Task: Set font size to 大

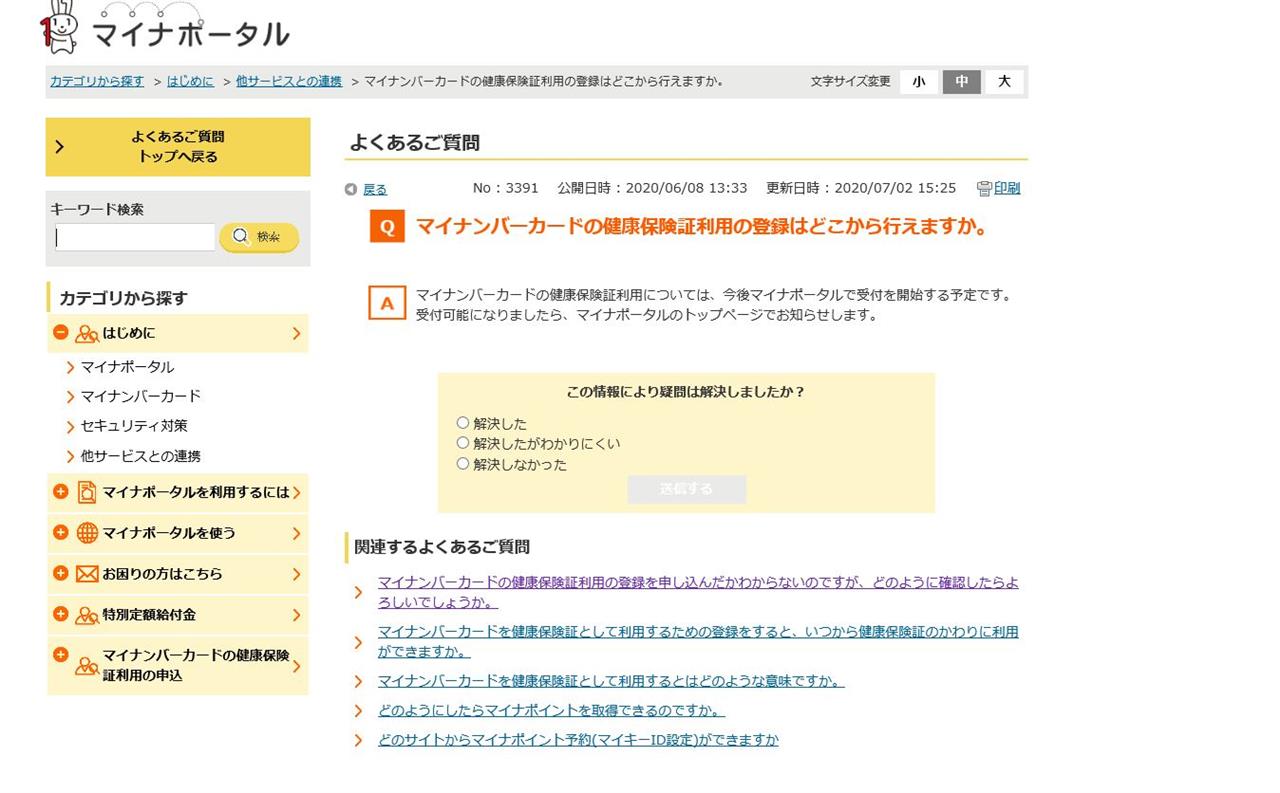Action: 1004,82
